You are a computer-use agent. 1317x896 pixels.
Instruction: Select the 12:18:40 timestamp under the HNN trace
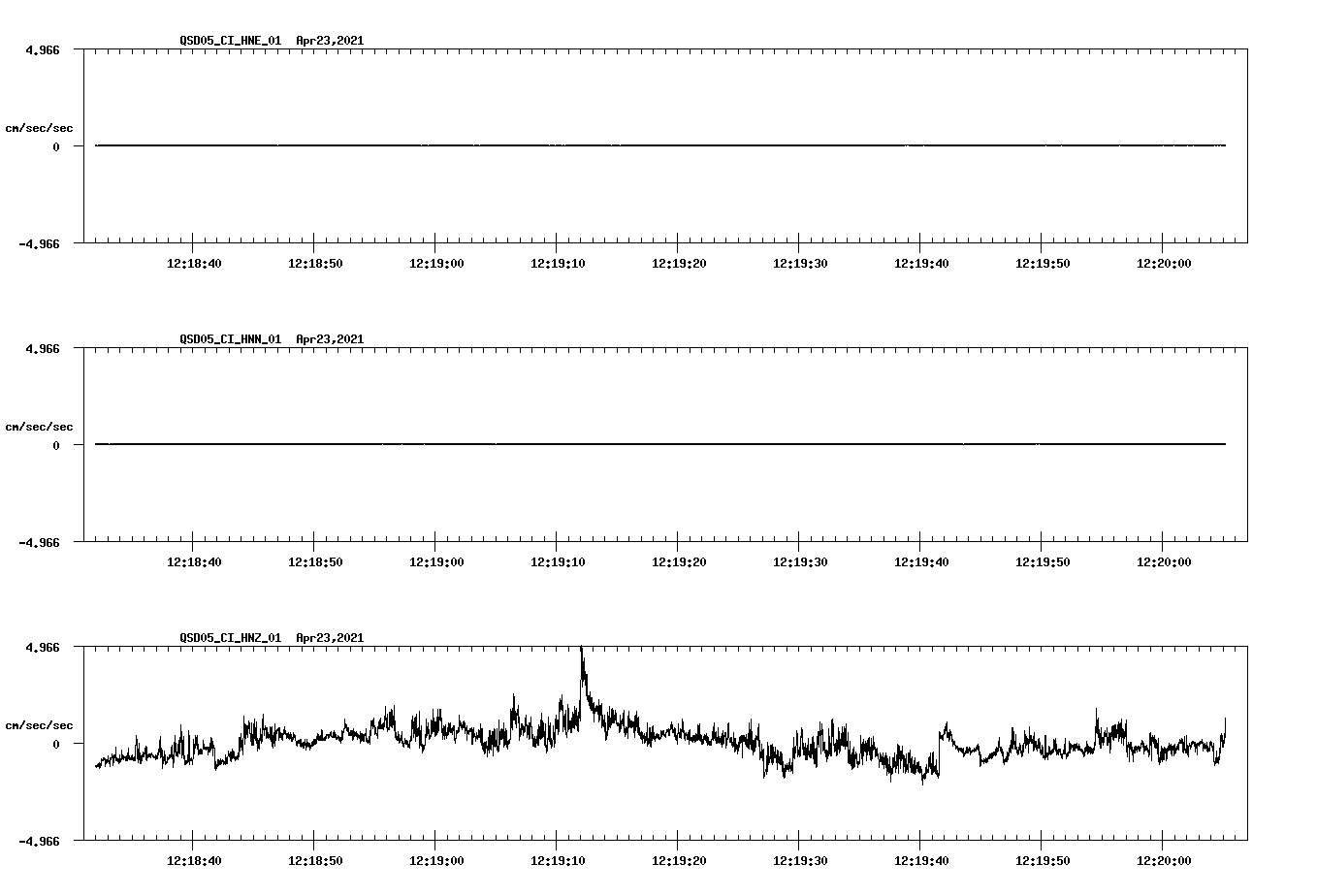(195, 560)
